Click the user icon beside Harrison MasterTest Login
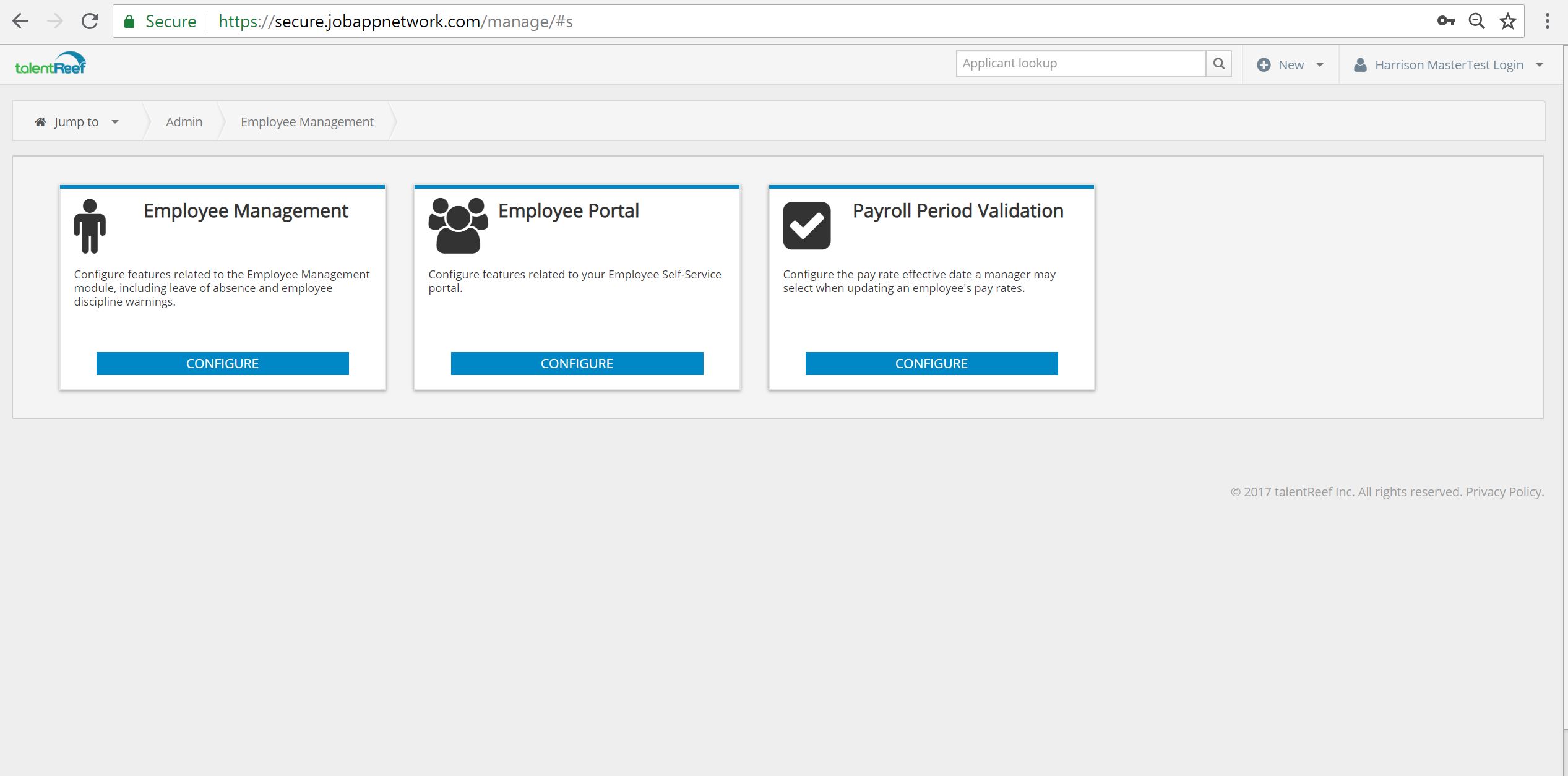 point(1359,64)
